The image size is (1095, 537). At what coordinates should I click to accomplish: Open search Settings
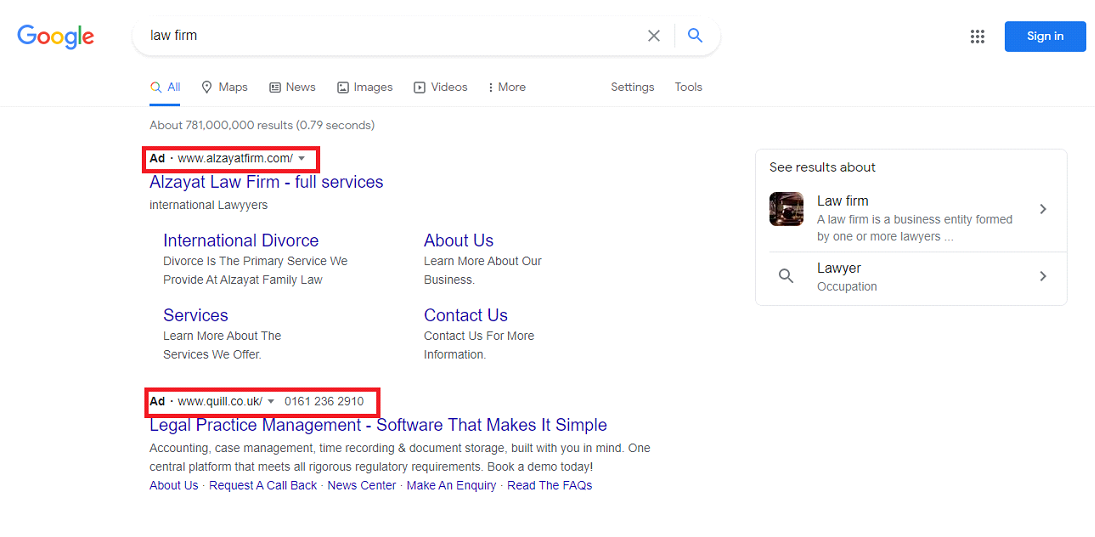[633, 87]
